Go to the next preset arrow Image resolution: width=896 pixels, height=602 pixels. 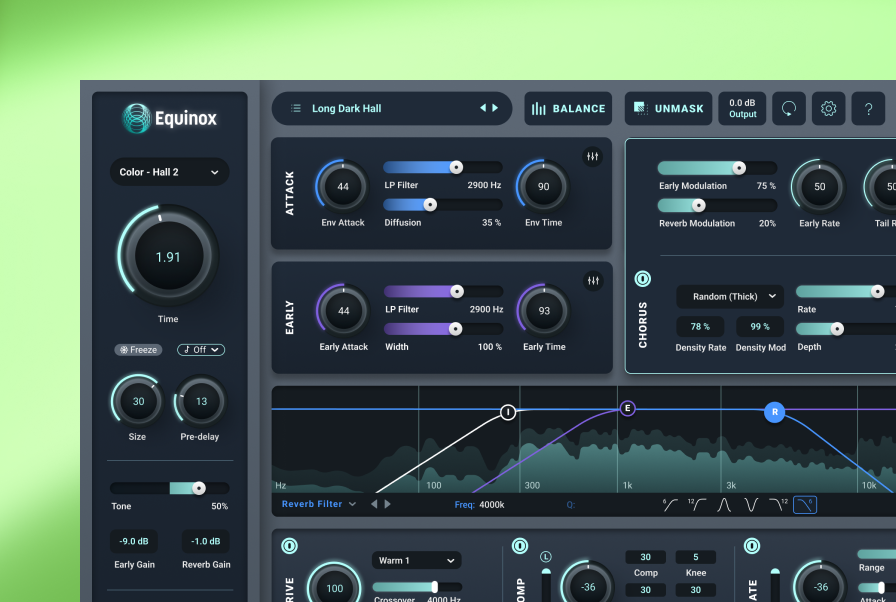[x=494, y=108]
